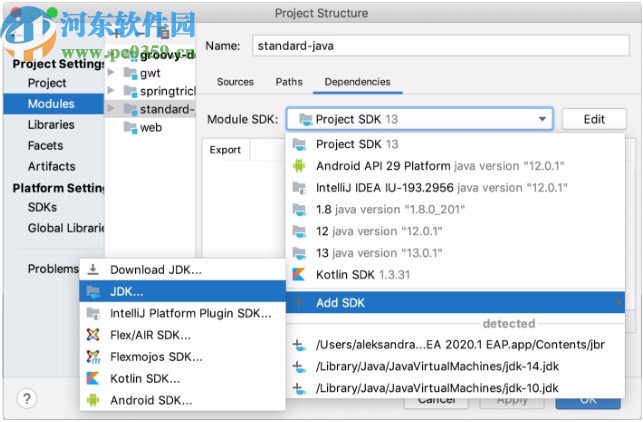The width and height of the screenshot is (643, 422).
Task: Click the Android API 29 Platform icon
Action: click(x=299, y=166)
